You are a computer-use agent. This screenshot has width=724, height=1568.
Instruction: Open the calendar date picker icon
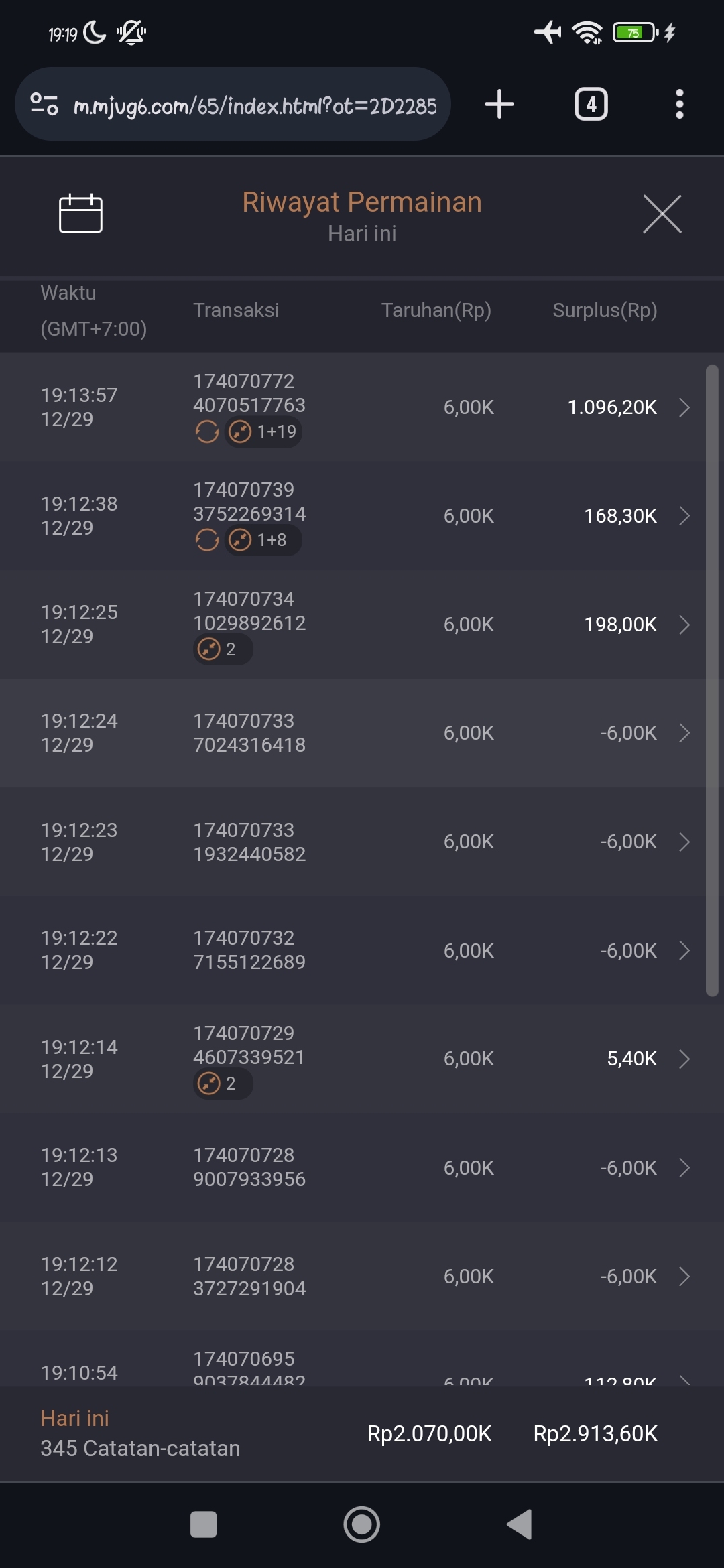[x=80, y=214]
